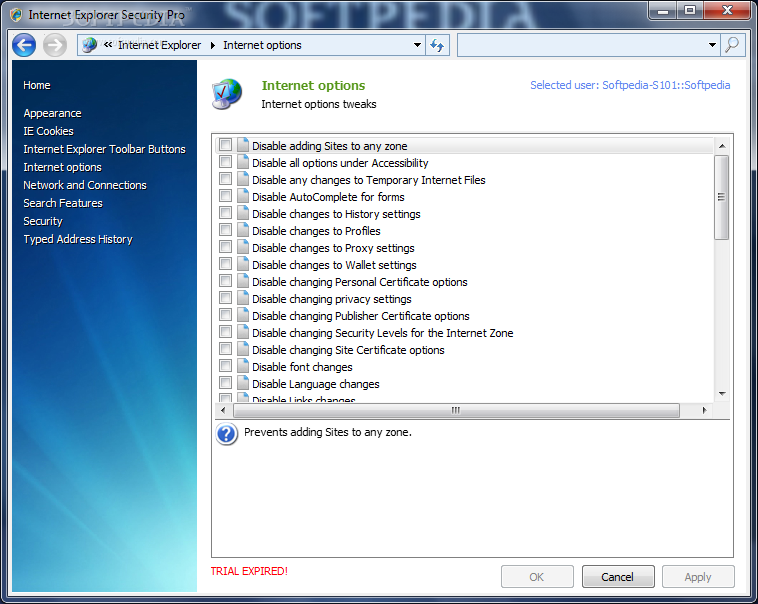Check Disable adding Sites to any zone
This screenshot has height=604, width=758.
(225, 145)
